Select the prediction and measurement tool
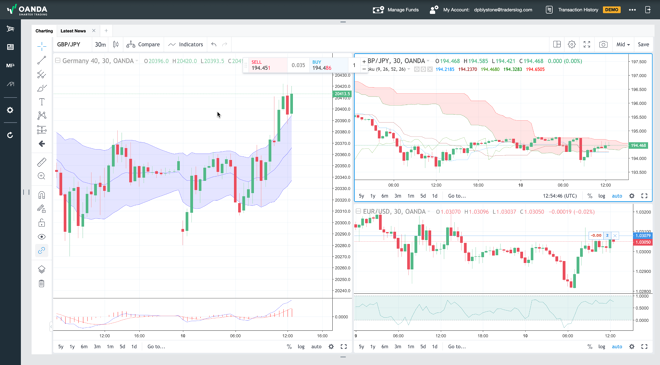This screenshot has width=660, height=365. 41,130
